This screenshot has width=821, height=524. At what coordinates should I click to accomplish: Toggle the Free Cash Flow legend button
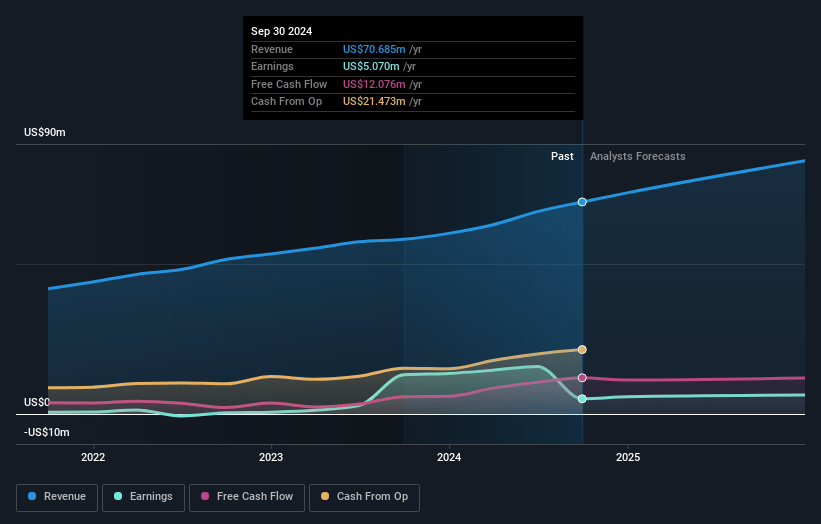click(x=247, y=497)
